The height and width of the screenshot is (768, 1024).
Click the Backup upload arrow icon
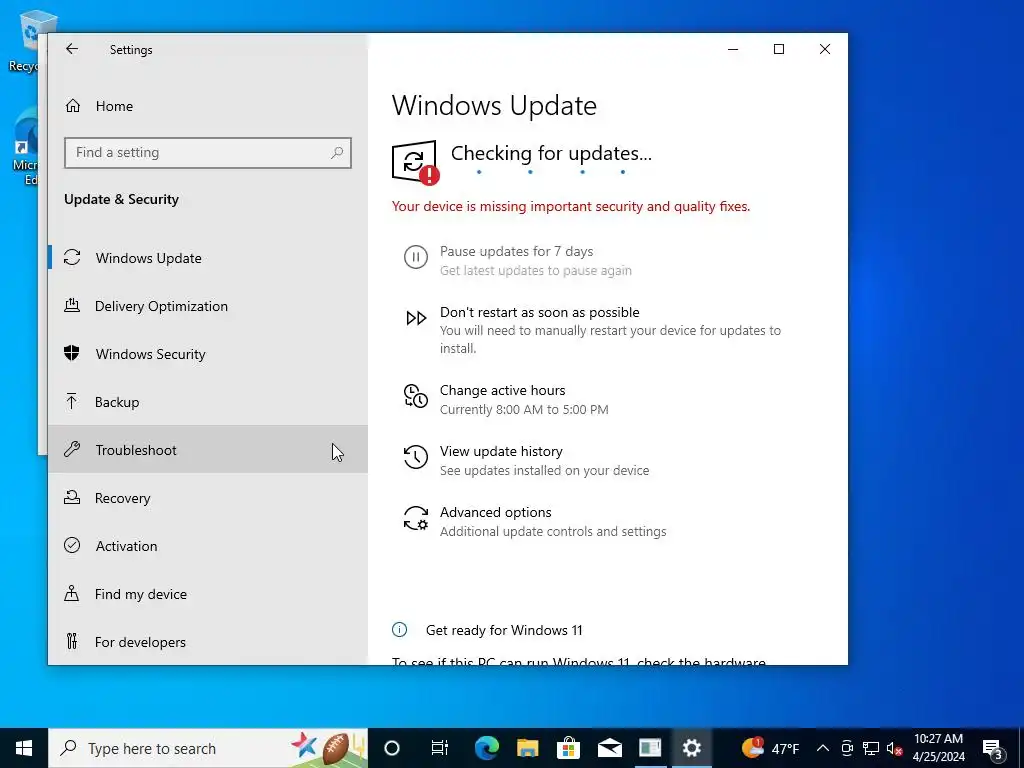[x=72, y=401]
